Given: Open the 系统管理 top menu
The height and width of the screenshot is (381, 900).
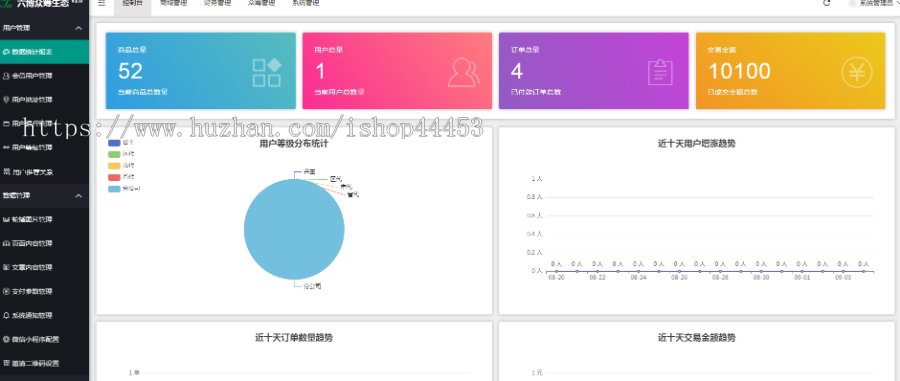Looking at the screenshot, I should [x=305, y=3].
